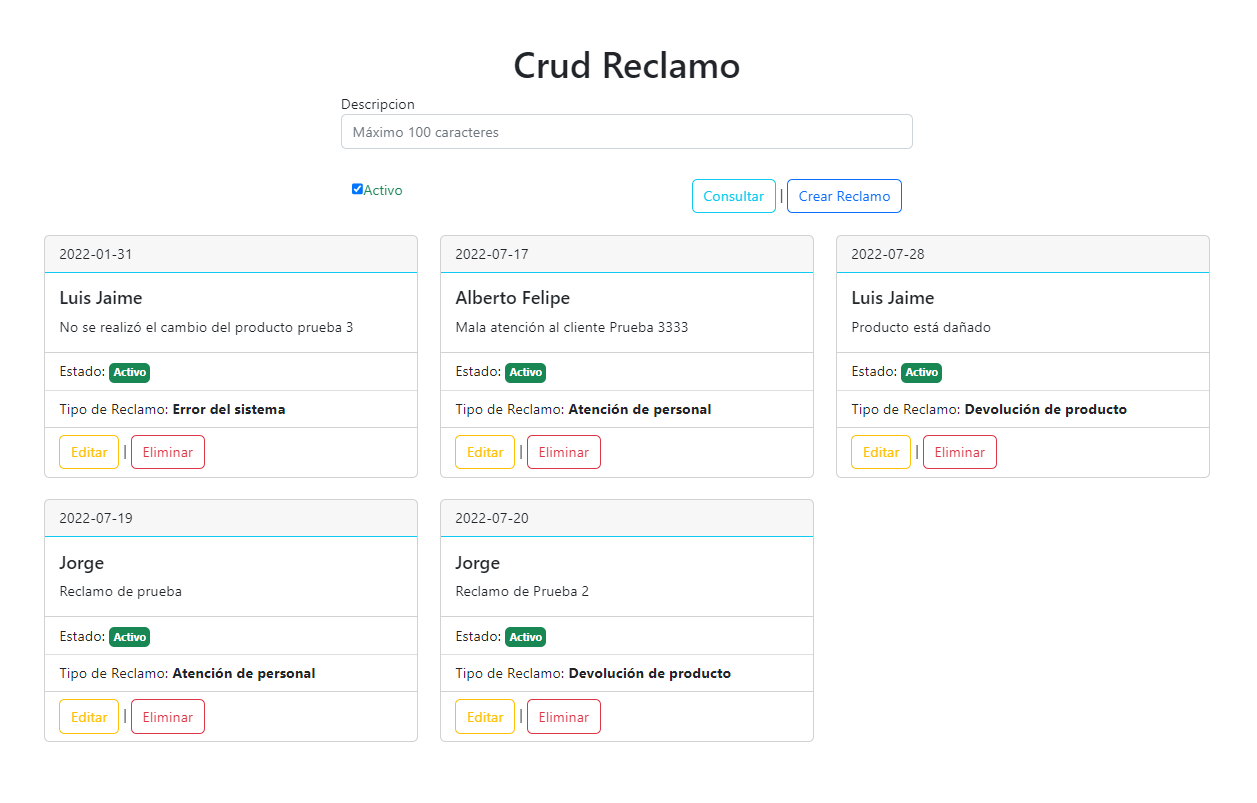This screenshot has height=803, width=1257.
Task: Click the Activo badge on the 2022-01-31 card
Action: tap(129, 372)
